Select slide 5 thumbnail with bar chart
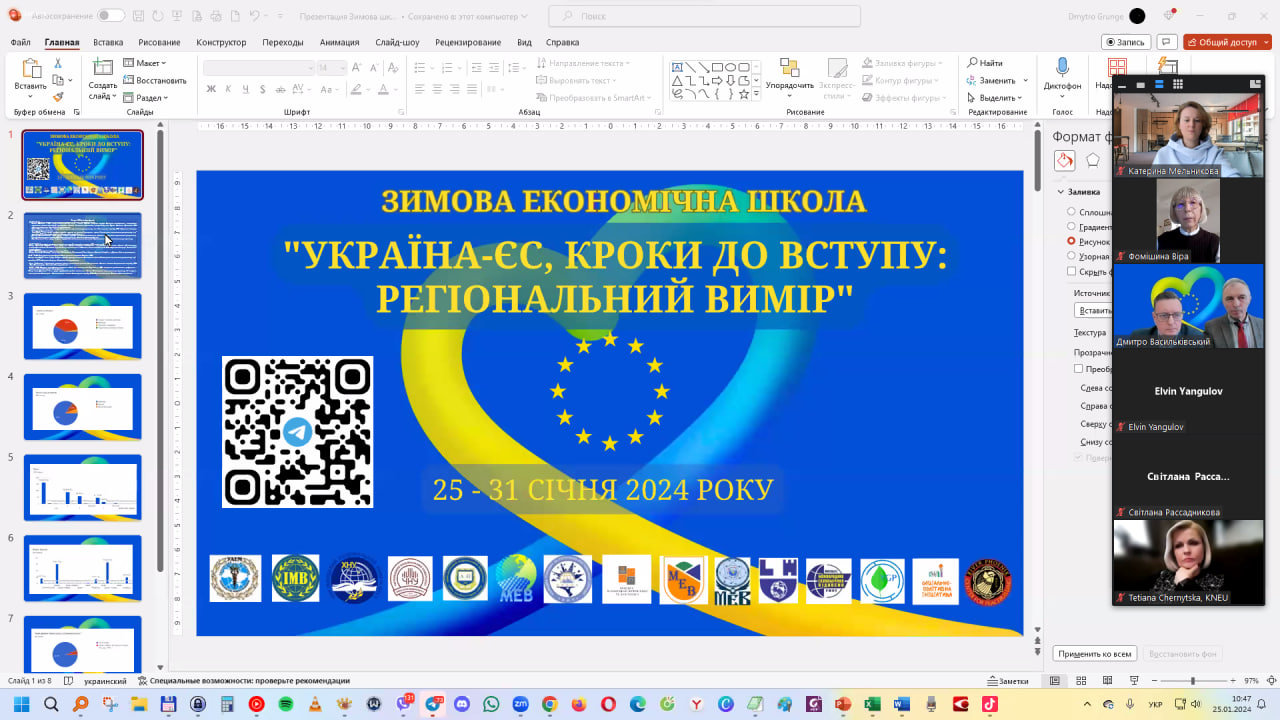The height and width of the screenshot is (720, 1280). pyautogui.click(x=83, y=487)
